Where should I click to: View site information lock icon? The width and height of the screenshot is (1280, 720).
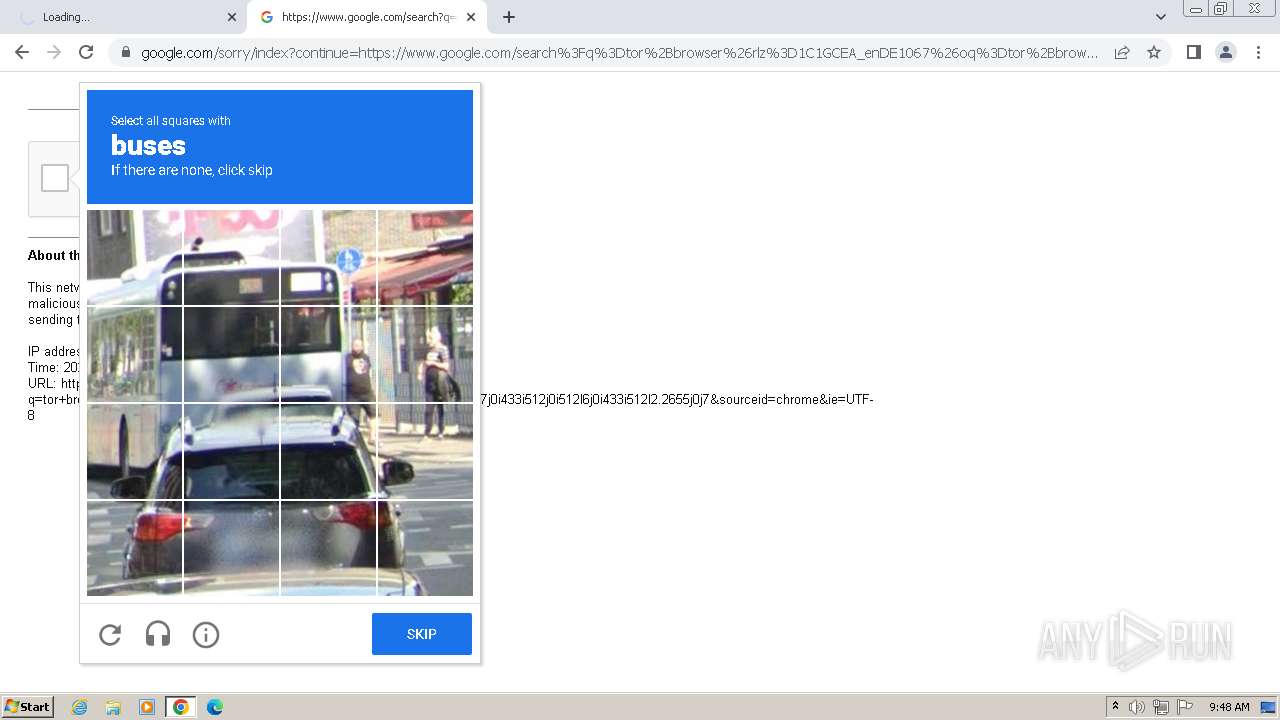tap(126, 52)
